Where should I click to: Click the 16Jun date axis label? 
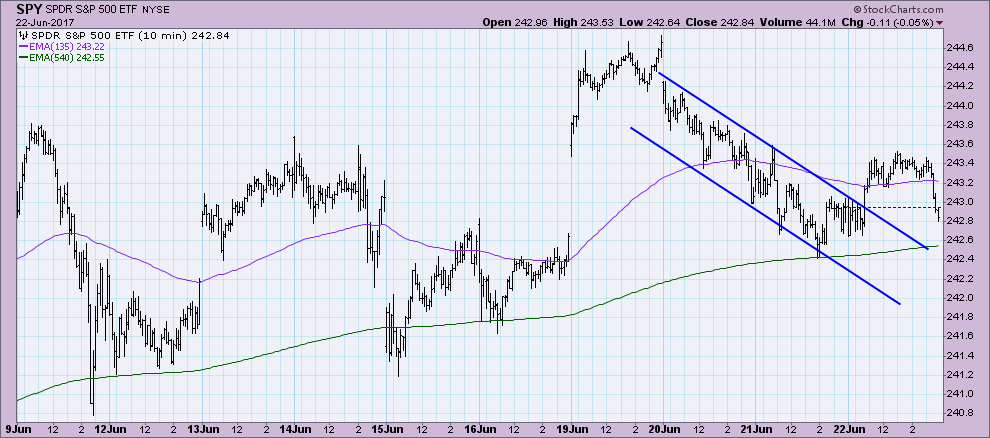tap(478, 429)
